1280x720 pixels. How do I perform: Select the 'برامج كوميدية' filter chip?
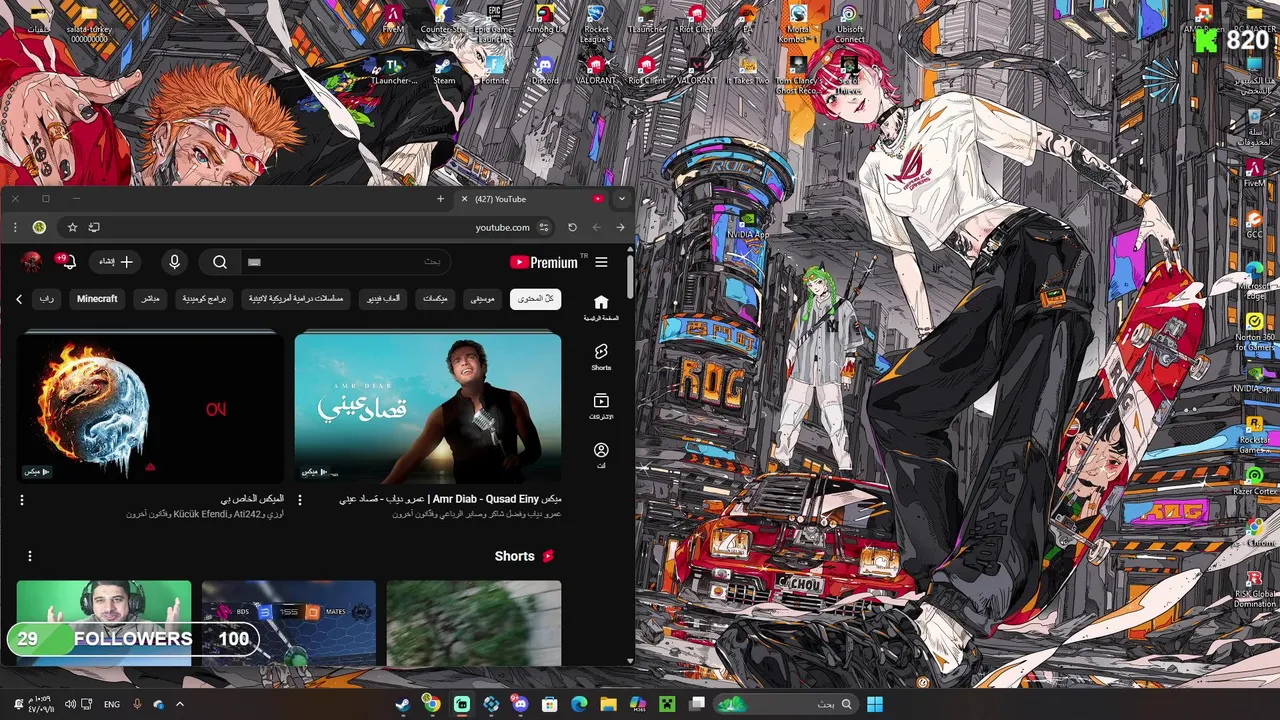pyautogui.click(x=204, y=299)
